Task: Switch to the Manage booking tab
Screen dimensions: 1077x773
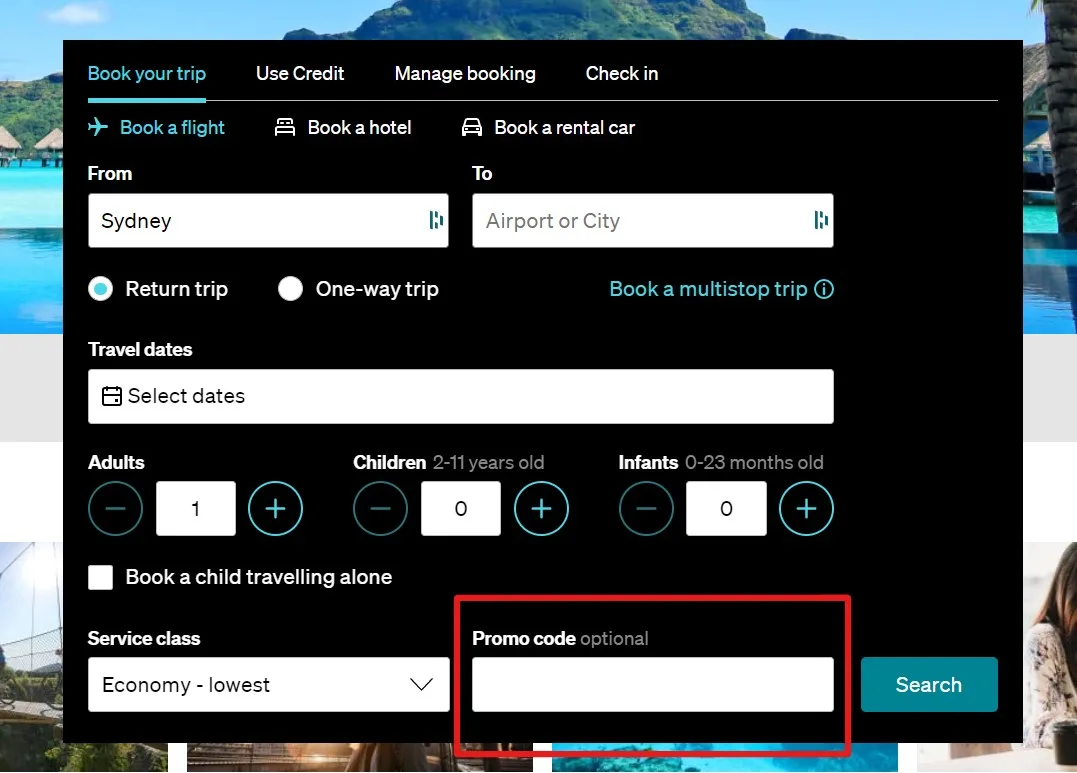Action: [x=465, y=74]
